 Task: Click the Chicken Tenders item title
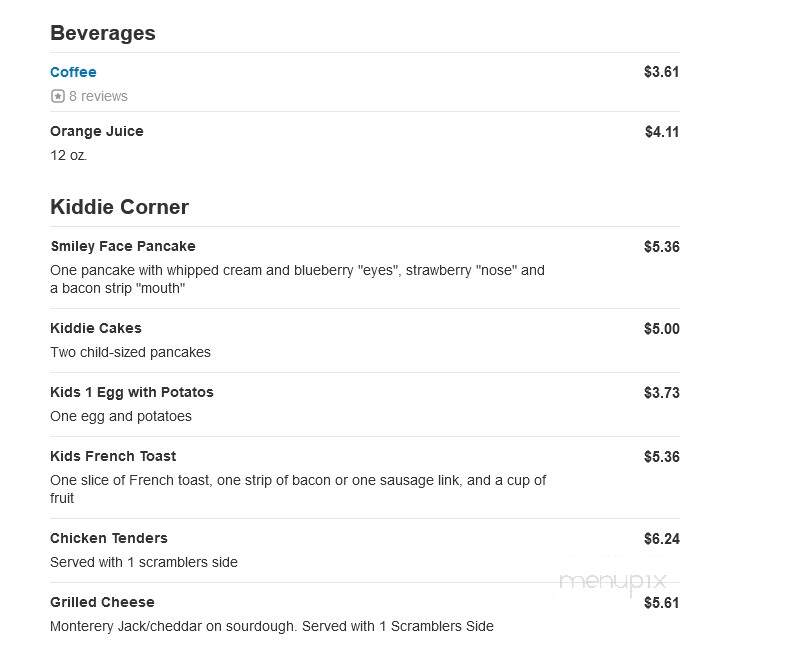click(109, 538)
